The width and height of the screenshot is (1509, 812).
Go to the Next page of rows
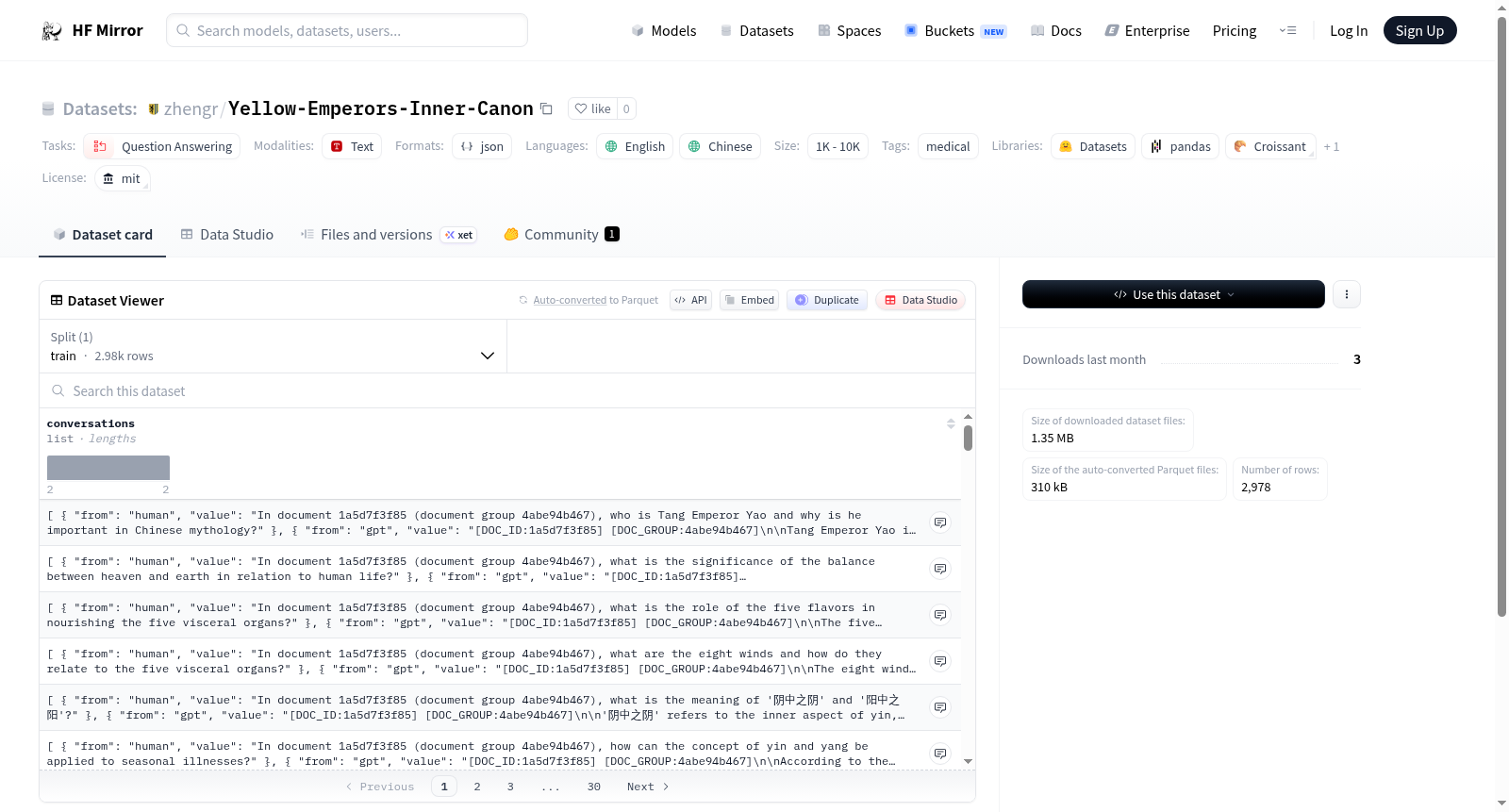point(648,787)
